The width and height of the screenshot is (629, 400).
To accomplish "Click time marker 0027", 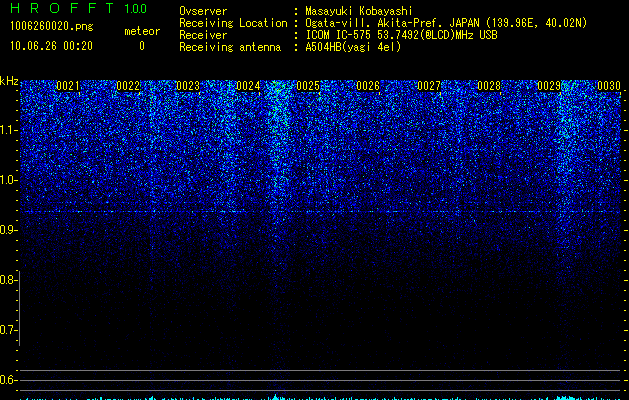I will click(x=429, y=86).
